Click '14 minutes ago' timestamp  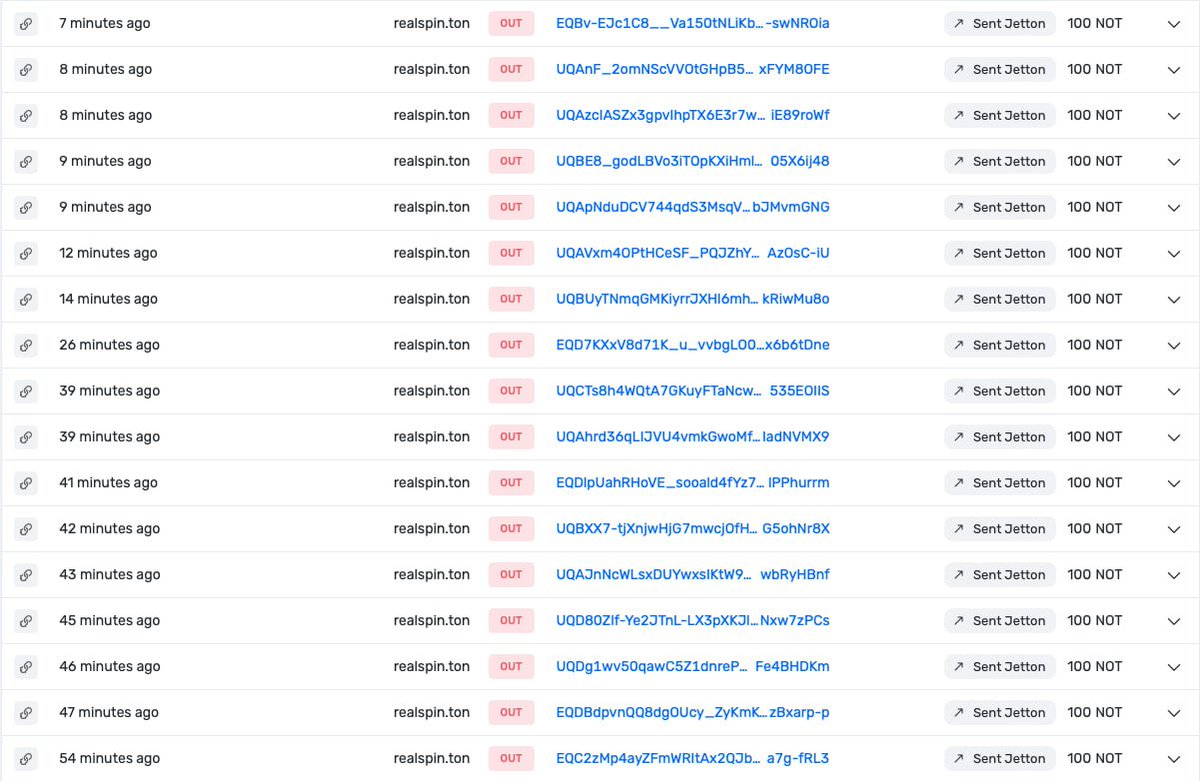point(108,299)
